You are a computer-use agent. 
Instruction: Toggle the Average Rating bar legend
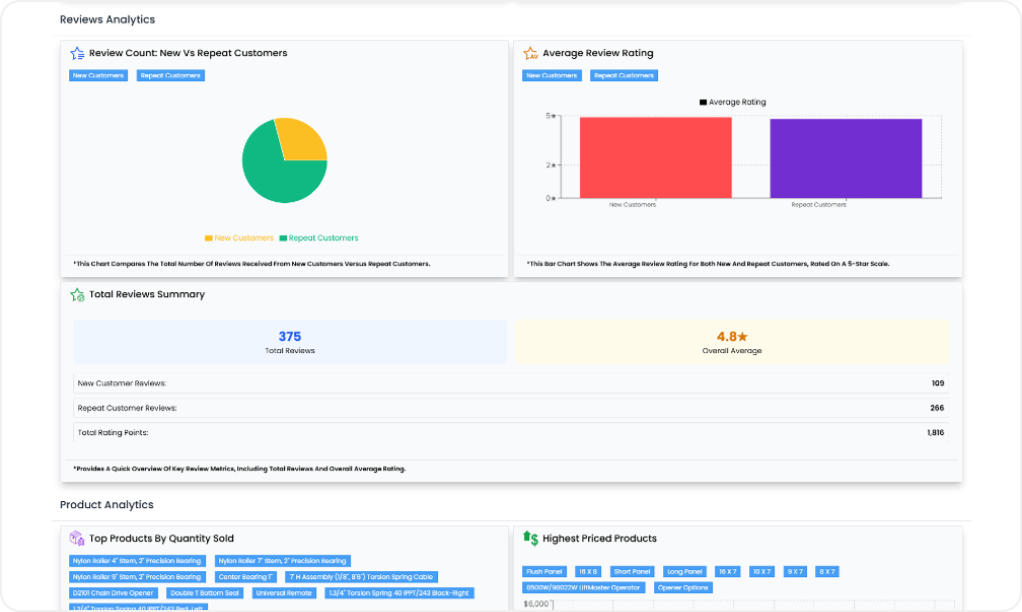click(x=732, y=102)
